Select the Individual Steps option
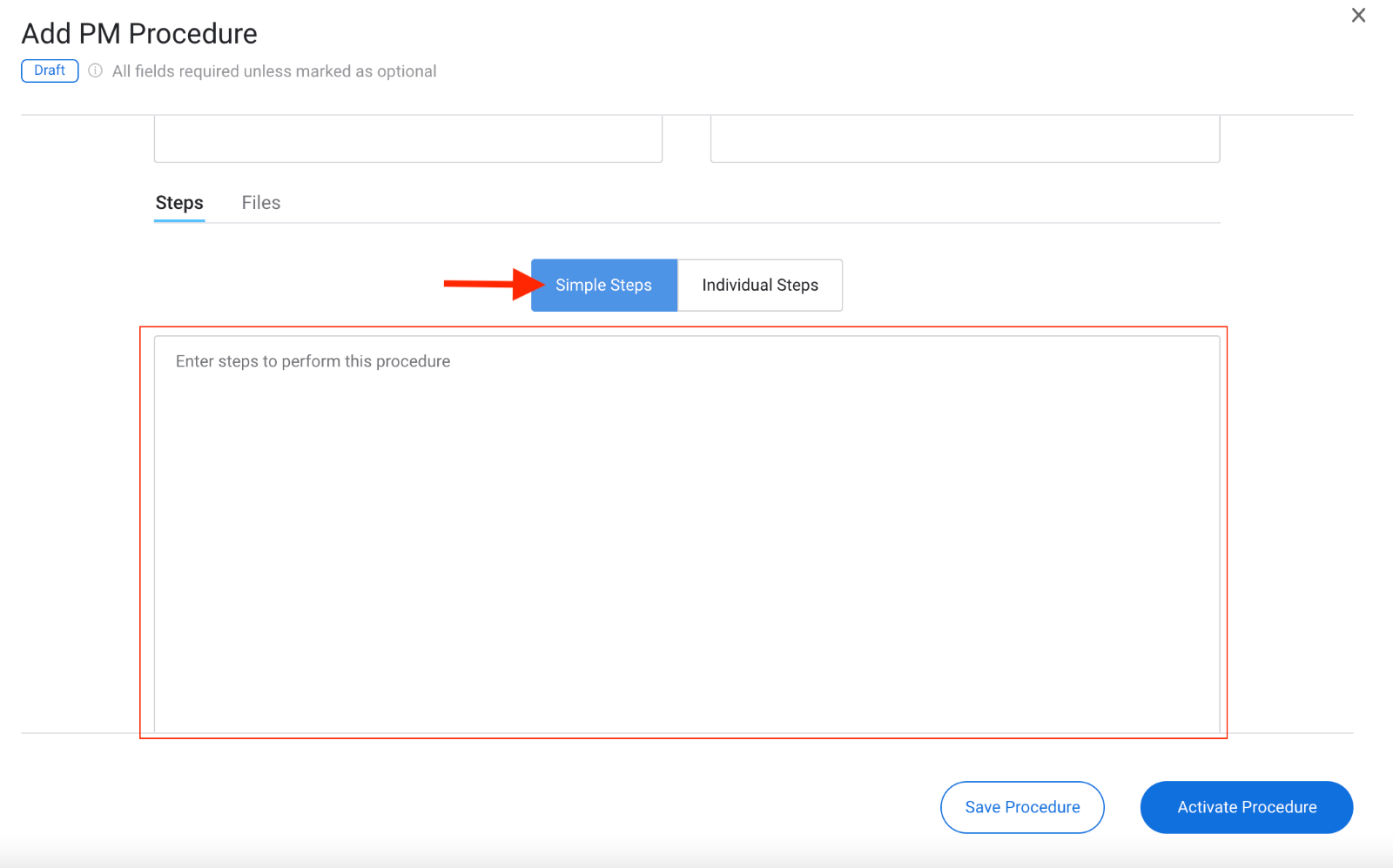1393x868 pixels. [760, 285]
